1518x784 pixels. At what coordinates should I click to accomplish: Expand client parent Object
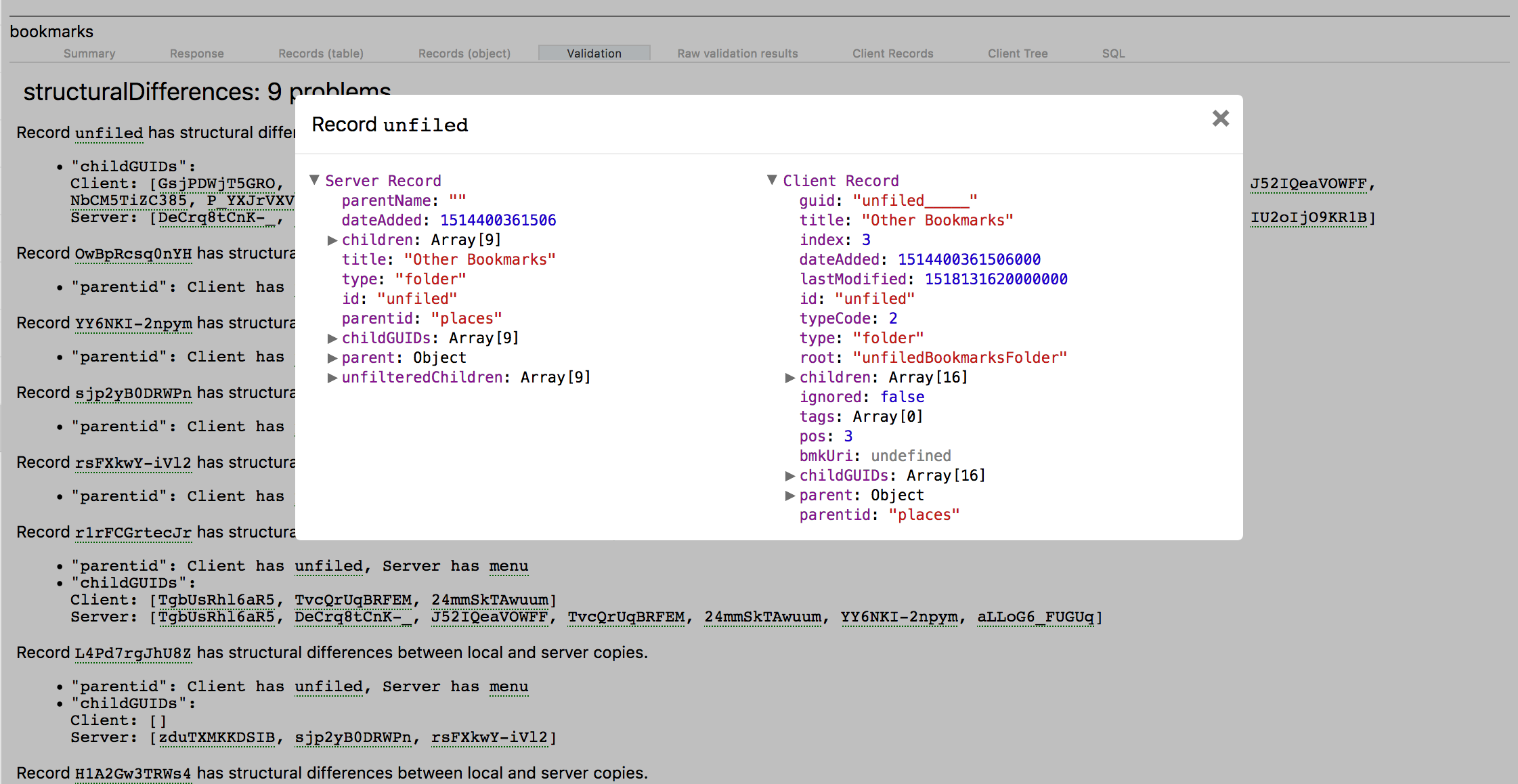pos(789,496)
